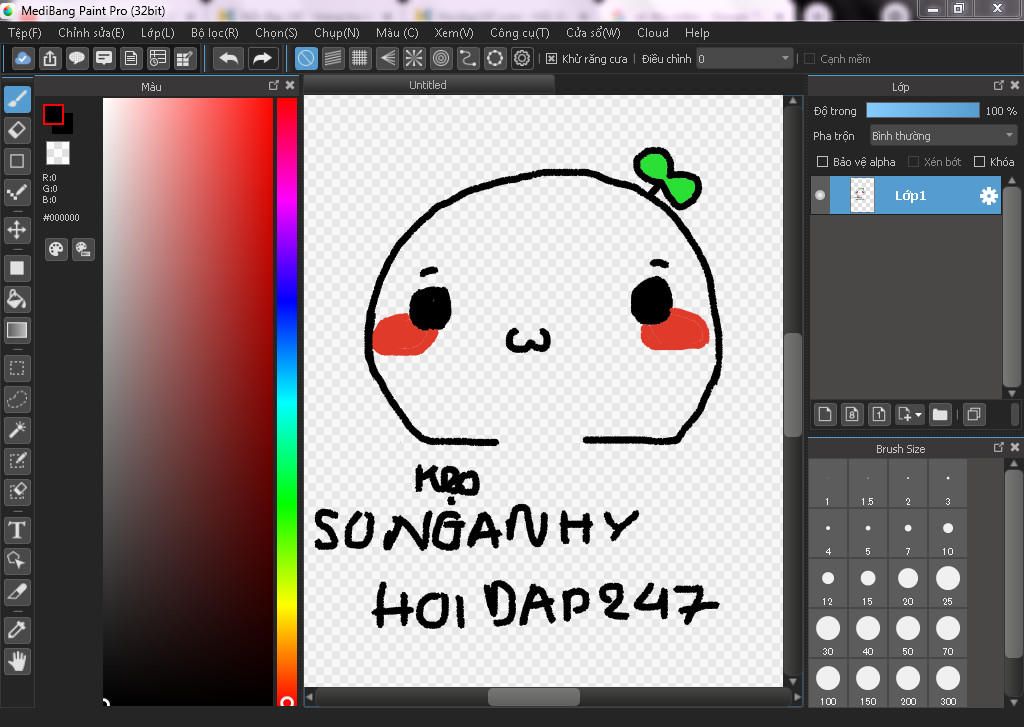The height and width of the screenshot is (727, 1024).
Task: Select the Text tool
Action: (18, 530)
